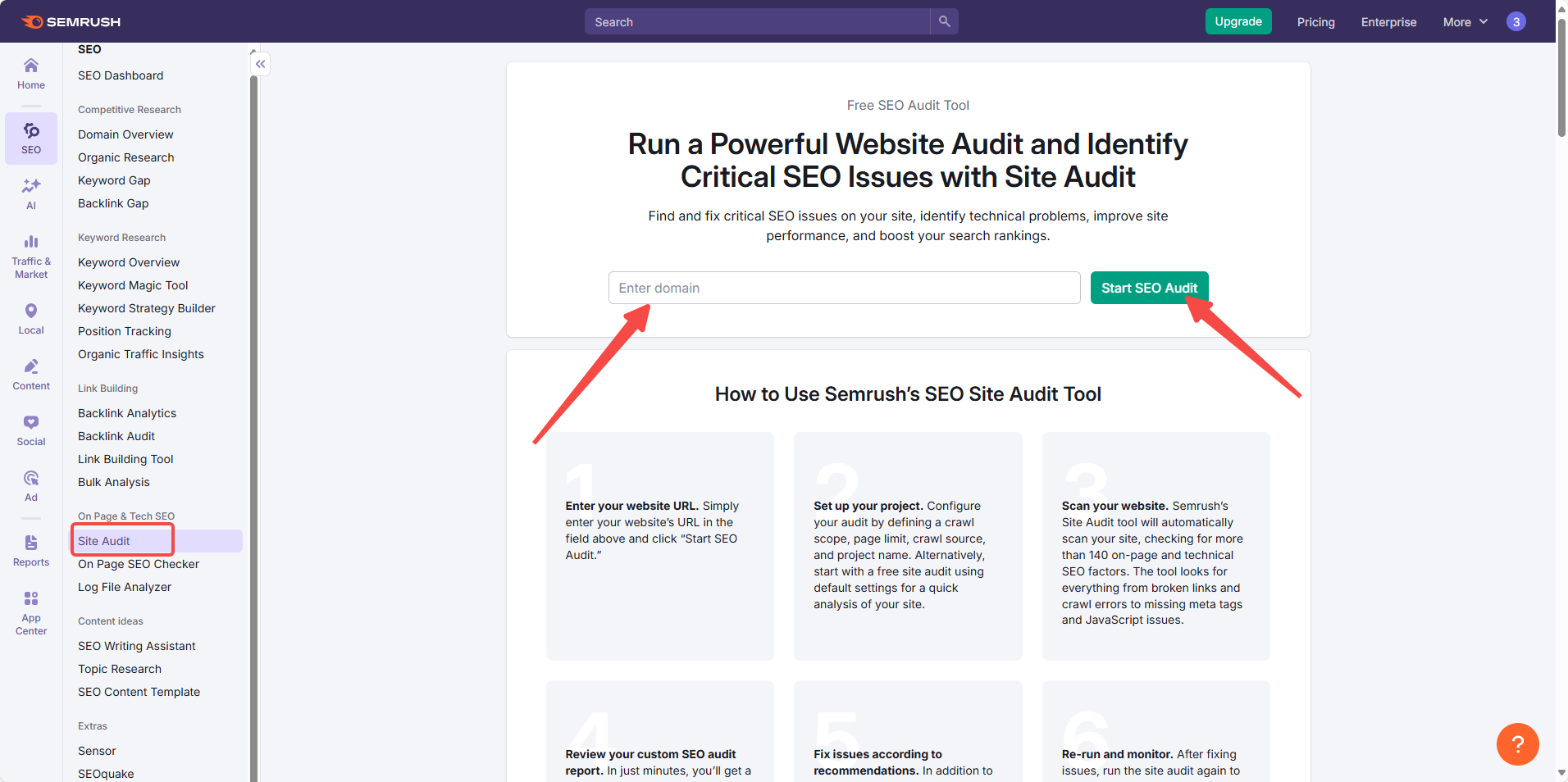Open the help widget in the corner

[x=1518, y=744]
